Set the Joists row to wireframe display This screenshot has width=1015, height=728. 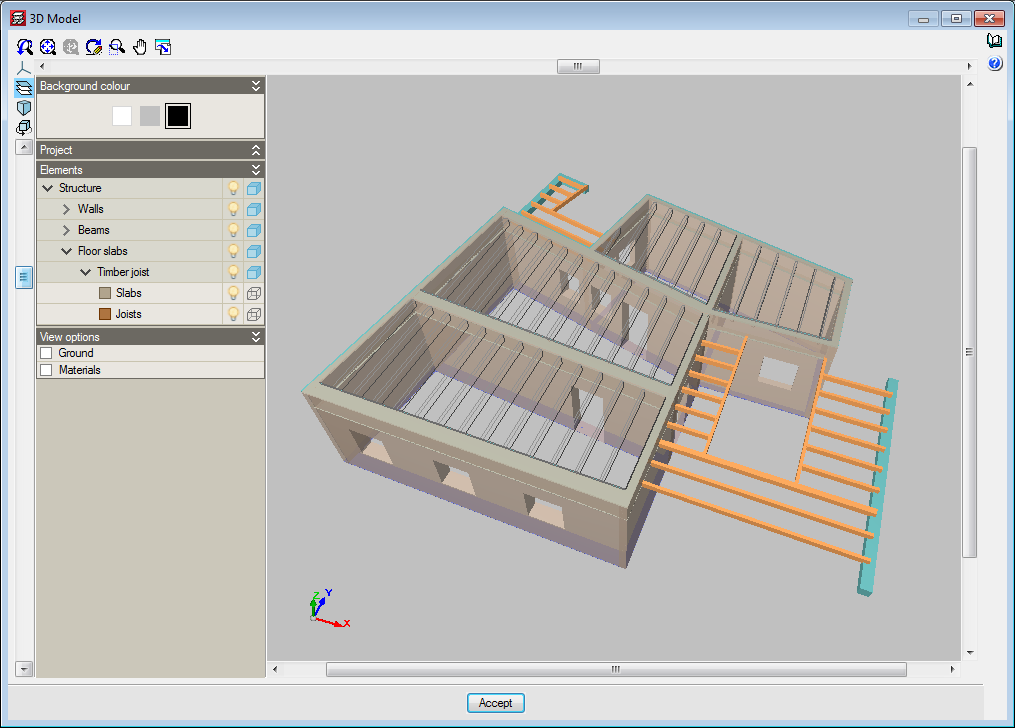pos(254,314)
